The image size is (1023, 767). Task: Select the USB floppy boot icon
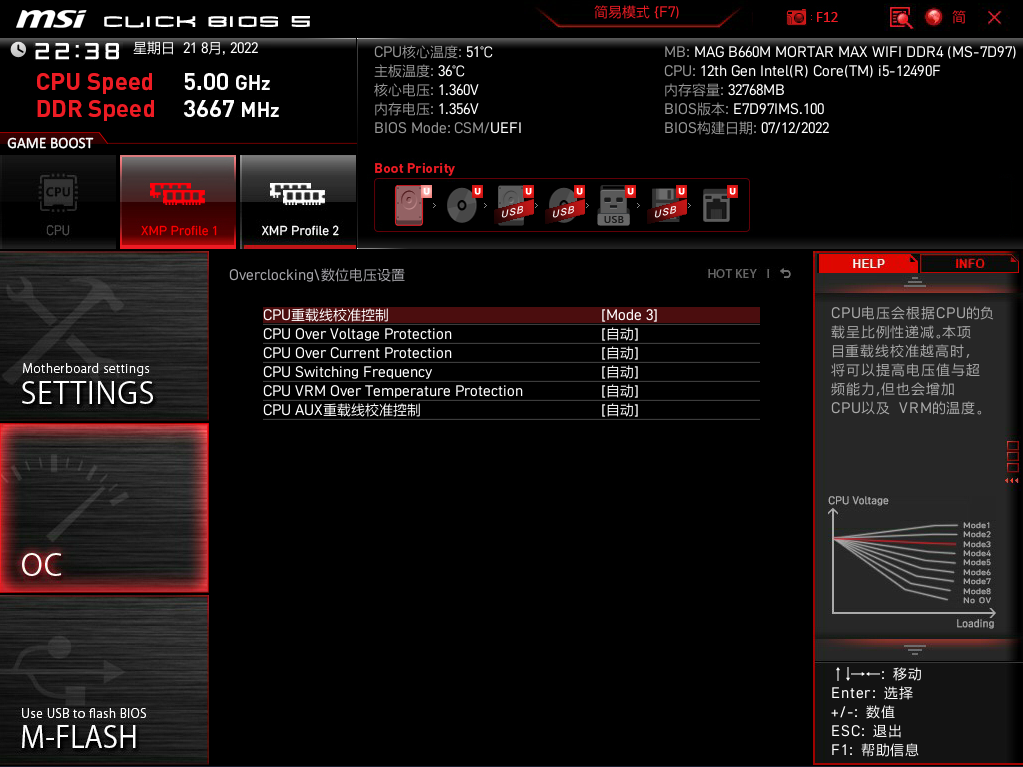pyautogui.click(x=667, y=205)
